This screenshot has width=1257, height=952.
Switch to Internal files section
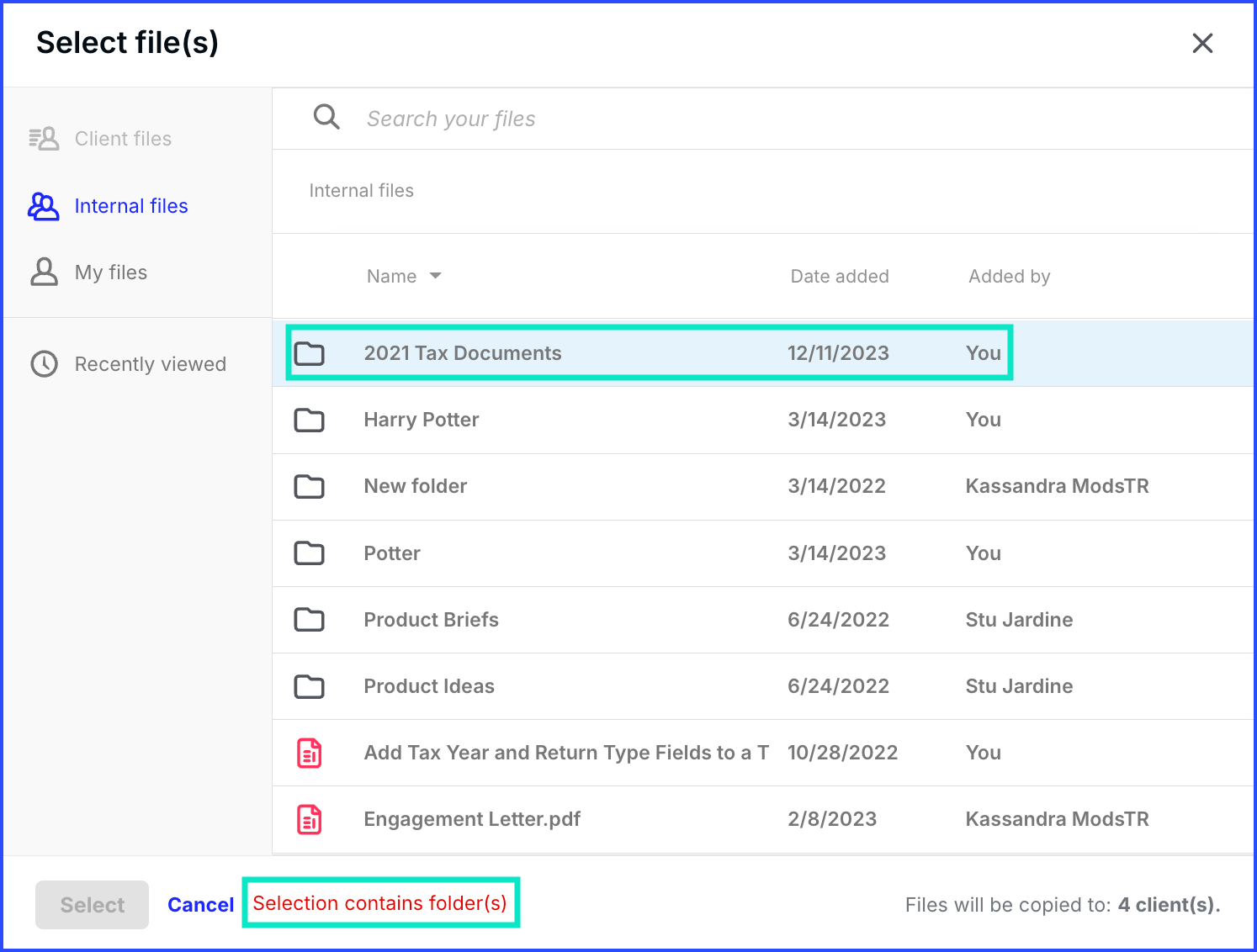click(x=131, y=206)
